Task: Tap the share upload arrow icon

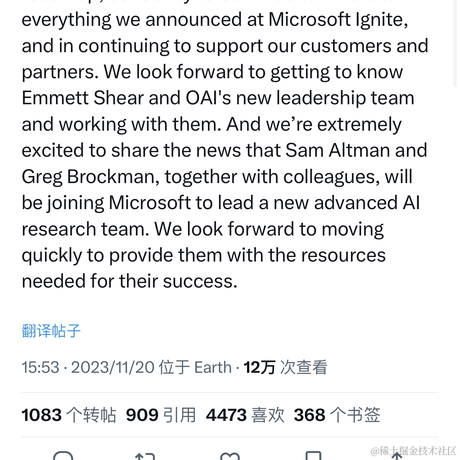Action: pyautogui.click(x=397, y=455)
